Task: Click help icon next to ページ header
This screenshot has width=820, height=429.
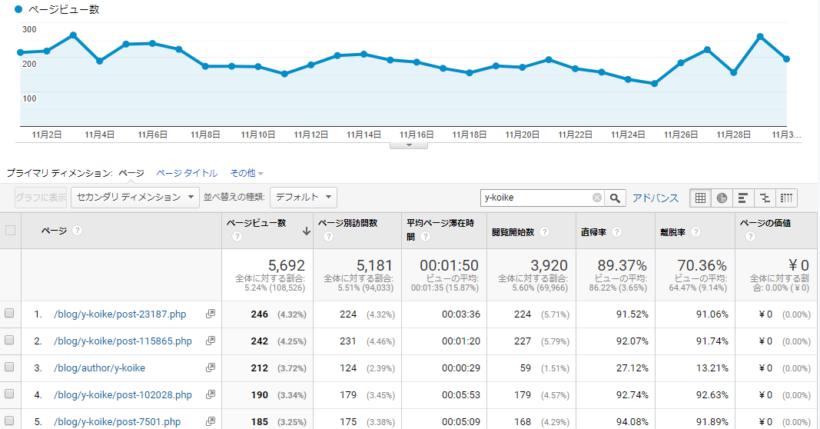Action: click(77, 231)
